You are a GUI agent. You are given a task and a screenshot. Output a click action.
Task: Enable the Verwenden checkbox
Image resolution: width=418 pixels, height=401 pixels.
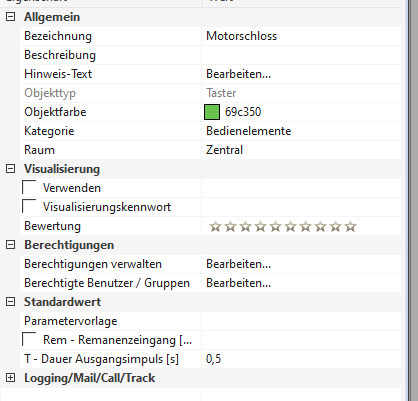click(29, 188)
